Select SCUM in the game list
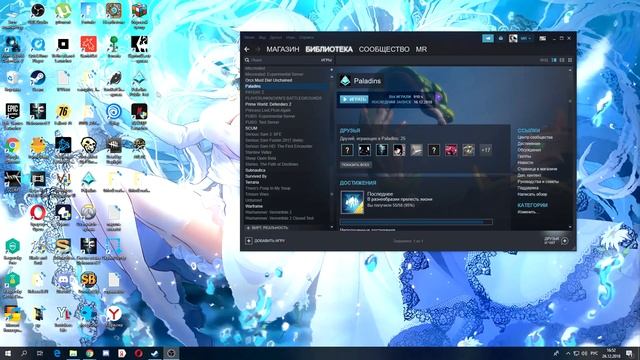The width and height of the screenshot is (640, 360). tap(251, 128)
